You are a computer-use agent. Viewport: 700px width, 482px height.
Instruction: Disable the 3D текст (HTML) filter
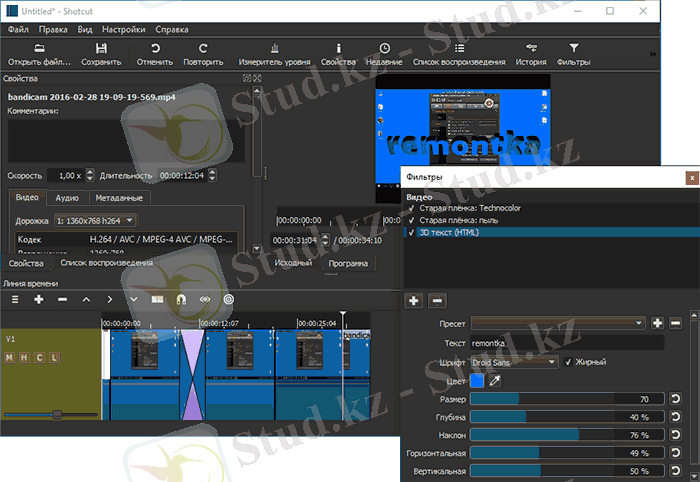(x=411, y=232)
